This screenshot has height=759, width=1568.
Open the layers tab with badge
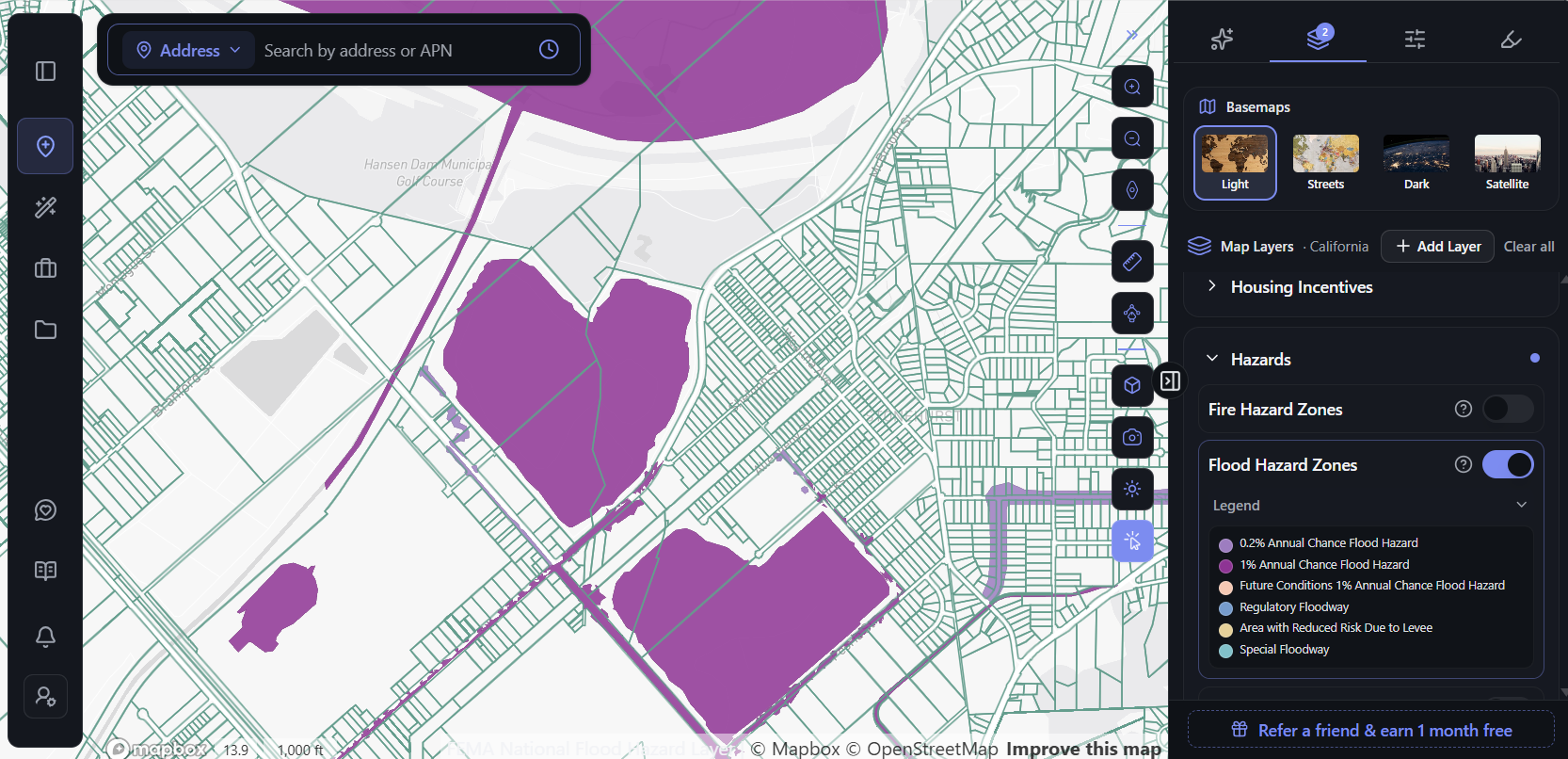coord(1319,39)
